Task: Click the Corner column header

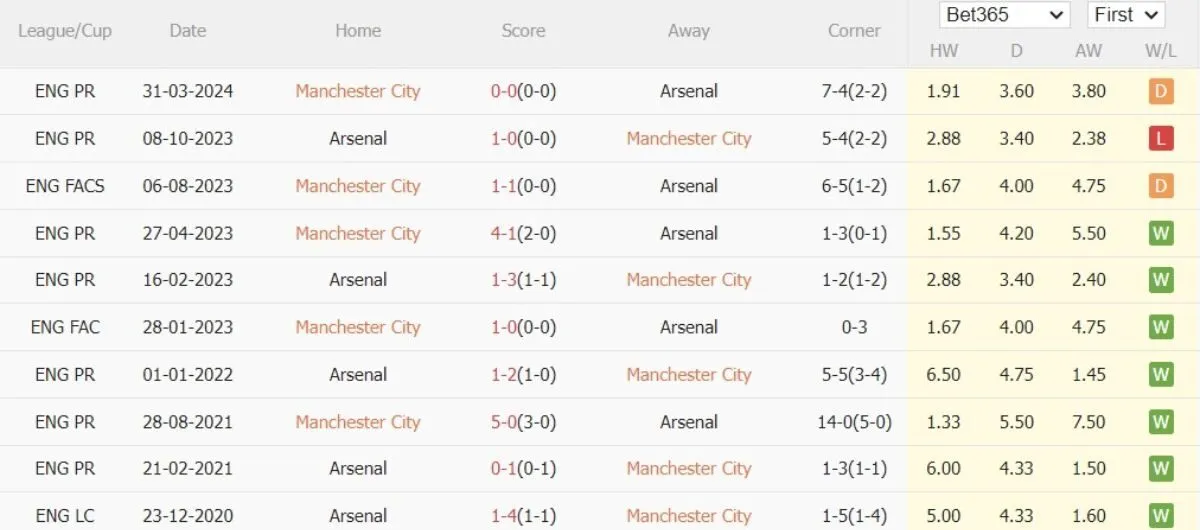Action: (x=854, y=31)
